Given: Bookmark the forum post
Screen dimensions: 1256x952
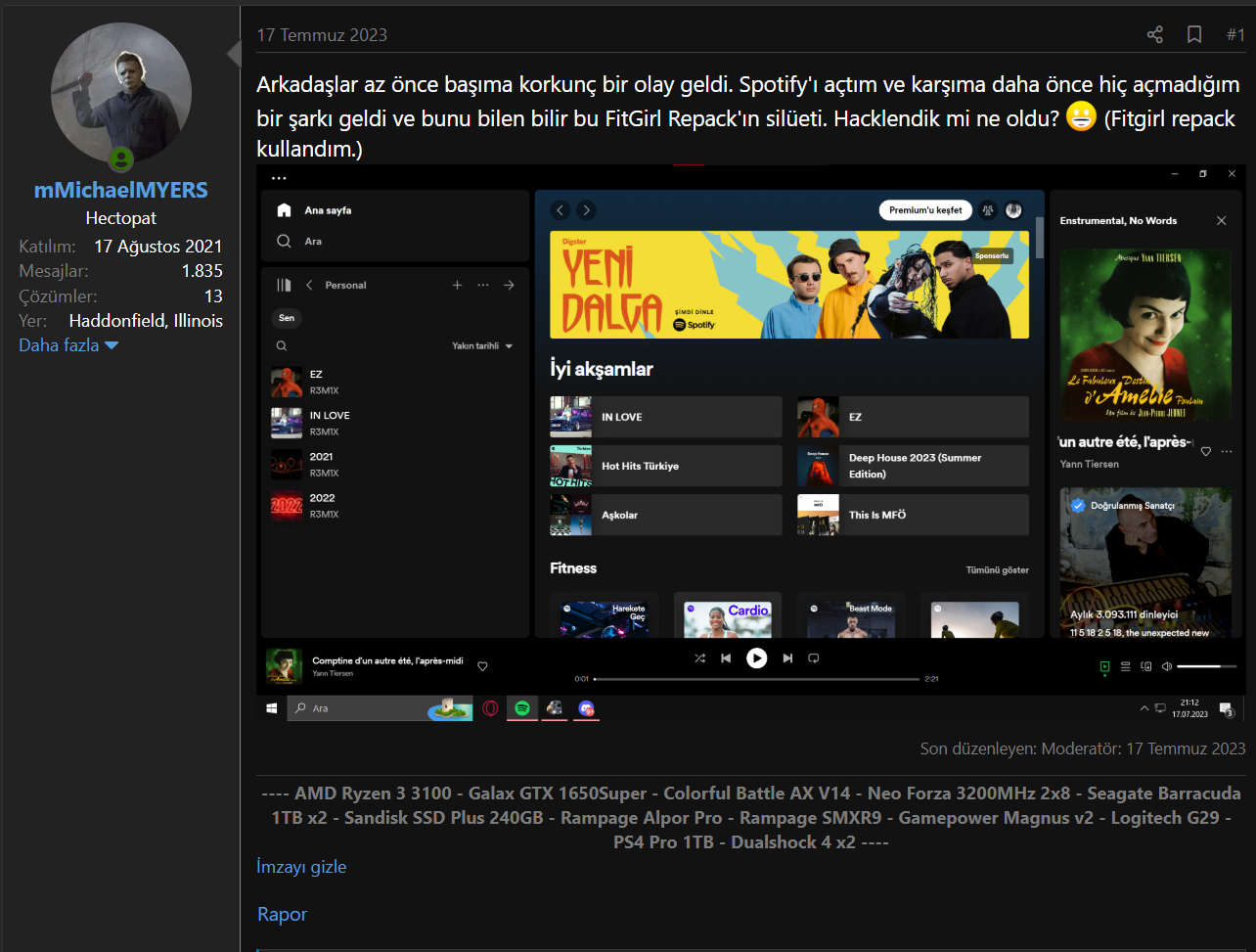Looking at the screenshot, I should 1194,35.
